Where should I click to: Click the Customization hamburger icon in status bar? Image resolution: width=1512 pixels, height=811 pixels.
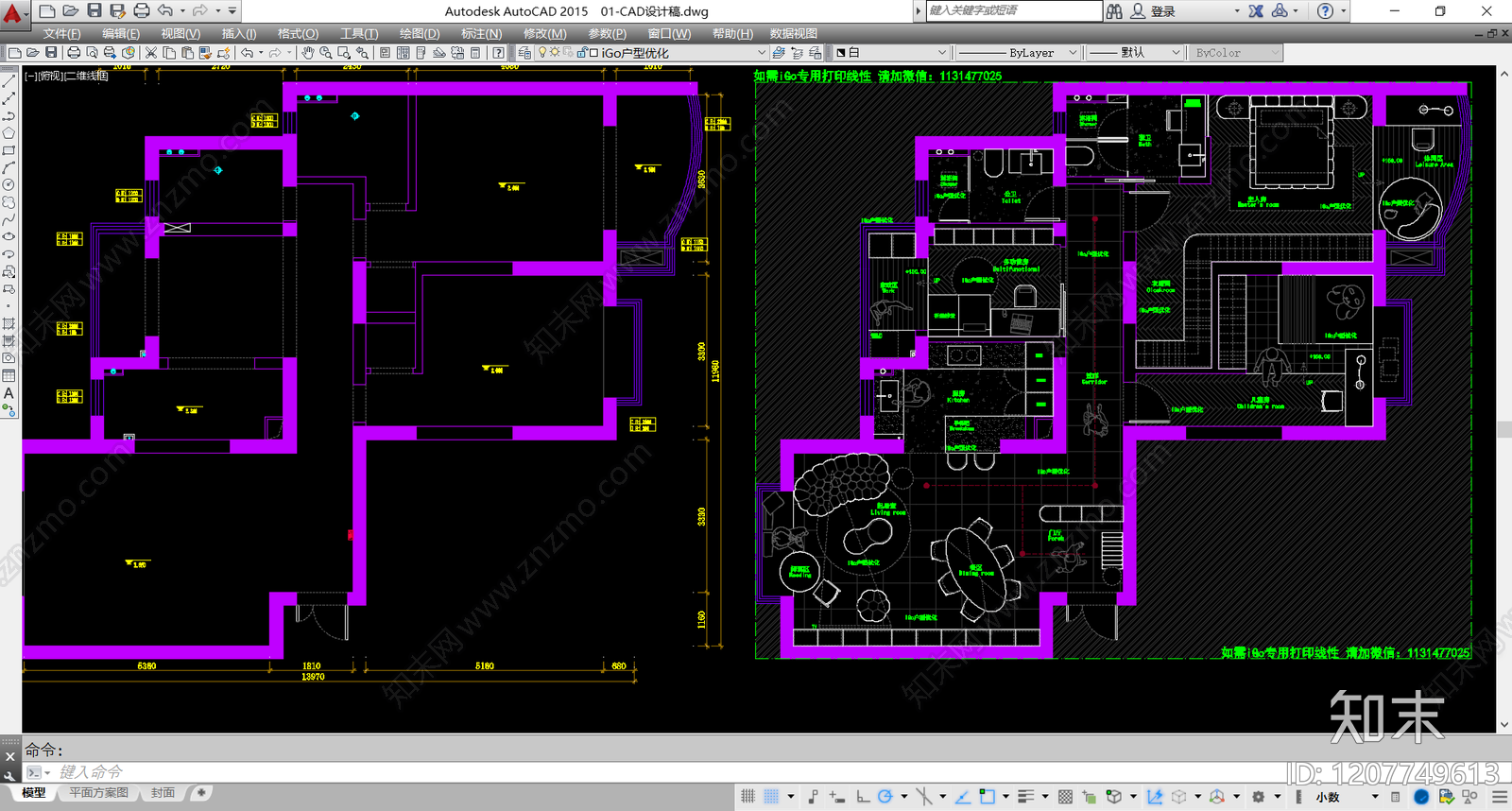pos(1500,797)
